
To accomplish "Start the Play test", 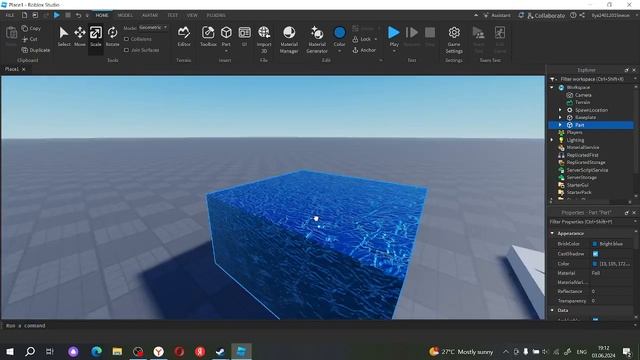I will tap(394, 36).
